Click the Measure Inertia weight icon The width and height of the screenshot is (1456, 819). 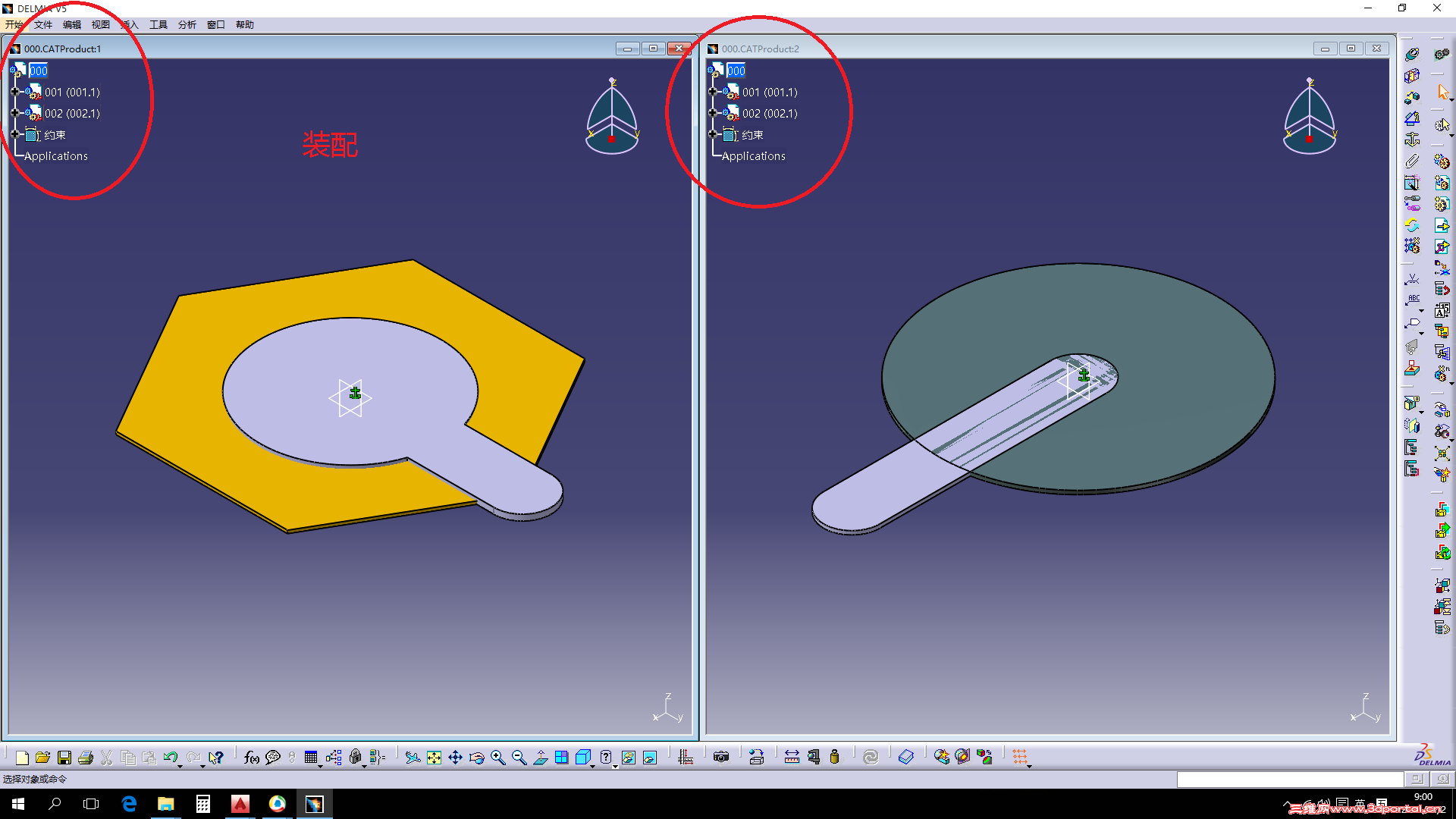point(834,757)
